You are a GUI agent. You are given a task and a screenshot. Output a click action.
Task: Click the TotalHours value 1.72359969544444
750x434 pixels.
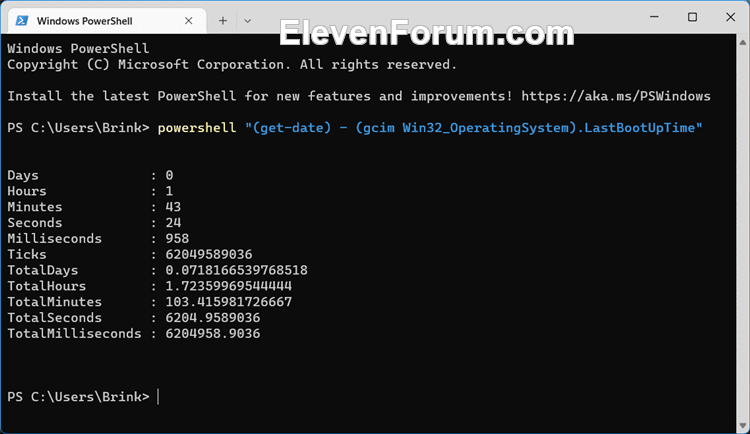click(x=229, y=286)
